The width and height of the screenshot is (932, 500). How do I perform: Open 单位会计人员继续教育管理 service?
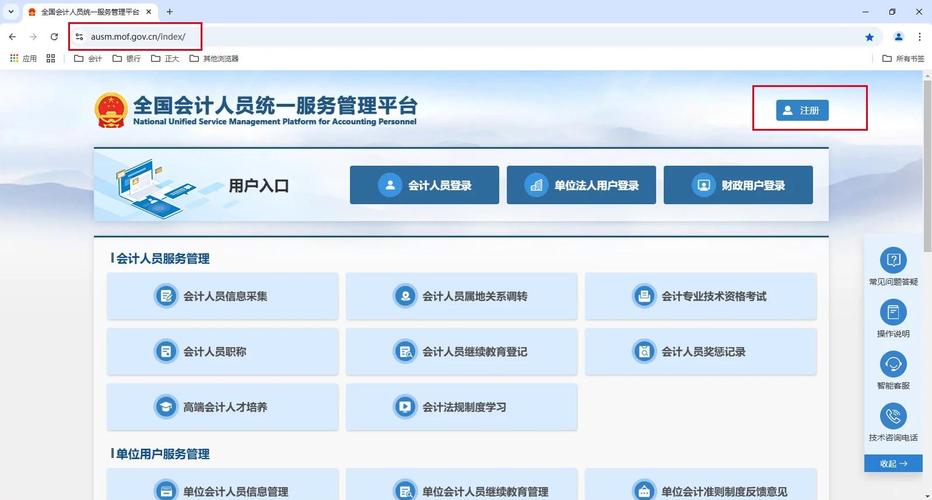[462, 485]
